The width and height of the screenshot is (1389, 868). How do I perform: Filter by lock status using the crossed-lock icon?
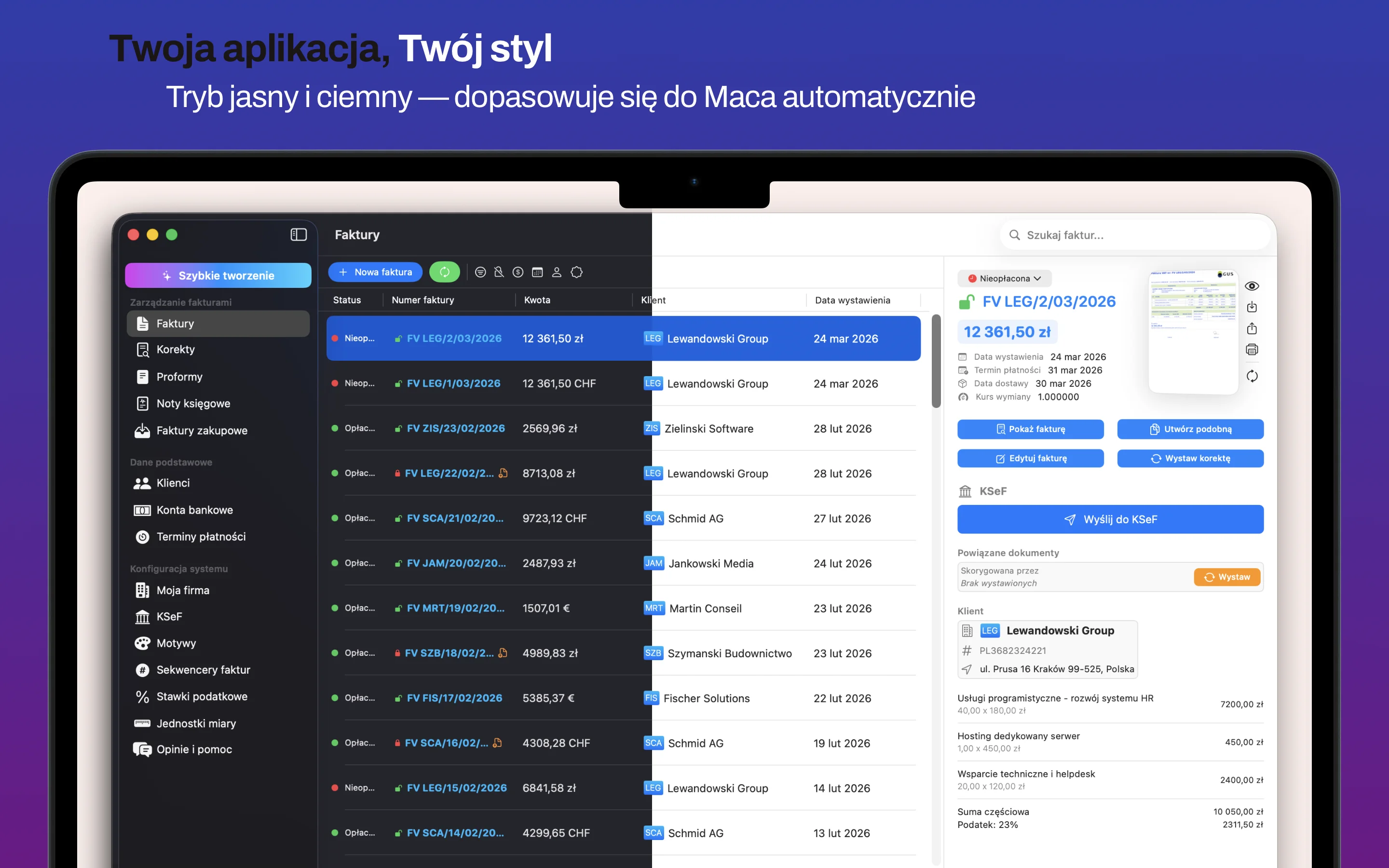[x=499, y=272]
